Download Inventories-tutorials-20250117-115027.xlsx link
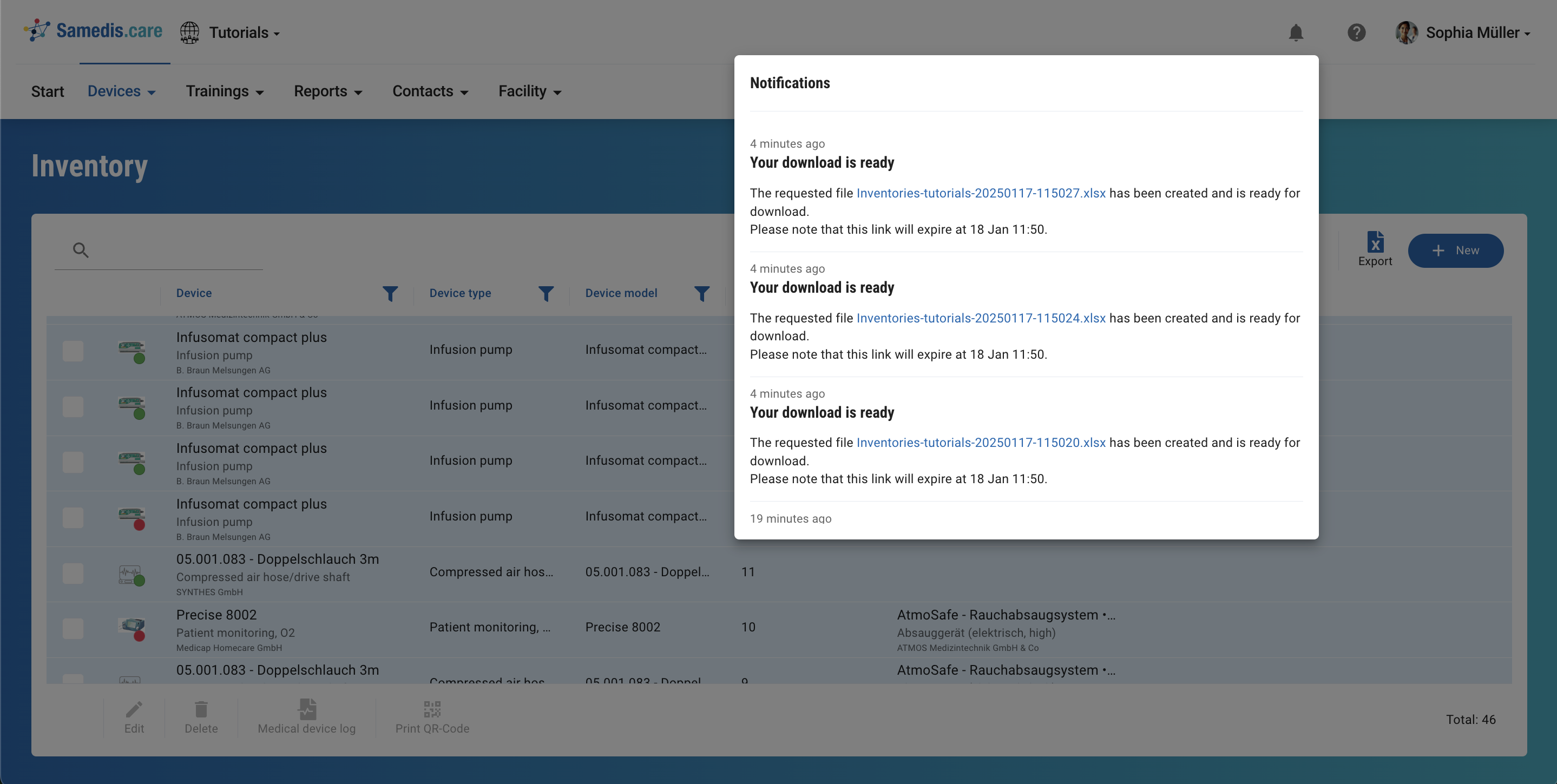 tap(981, 194)
